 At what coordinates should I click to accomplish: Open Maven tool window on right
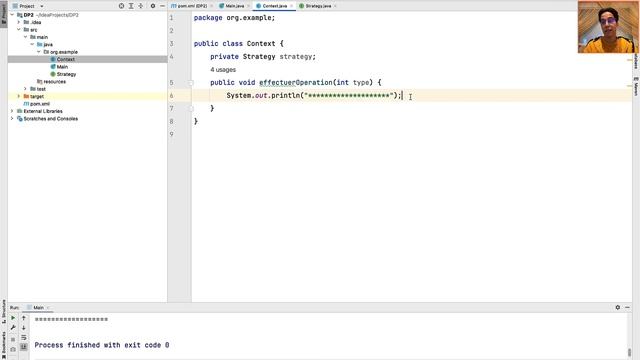pos(636,86)
